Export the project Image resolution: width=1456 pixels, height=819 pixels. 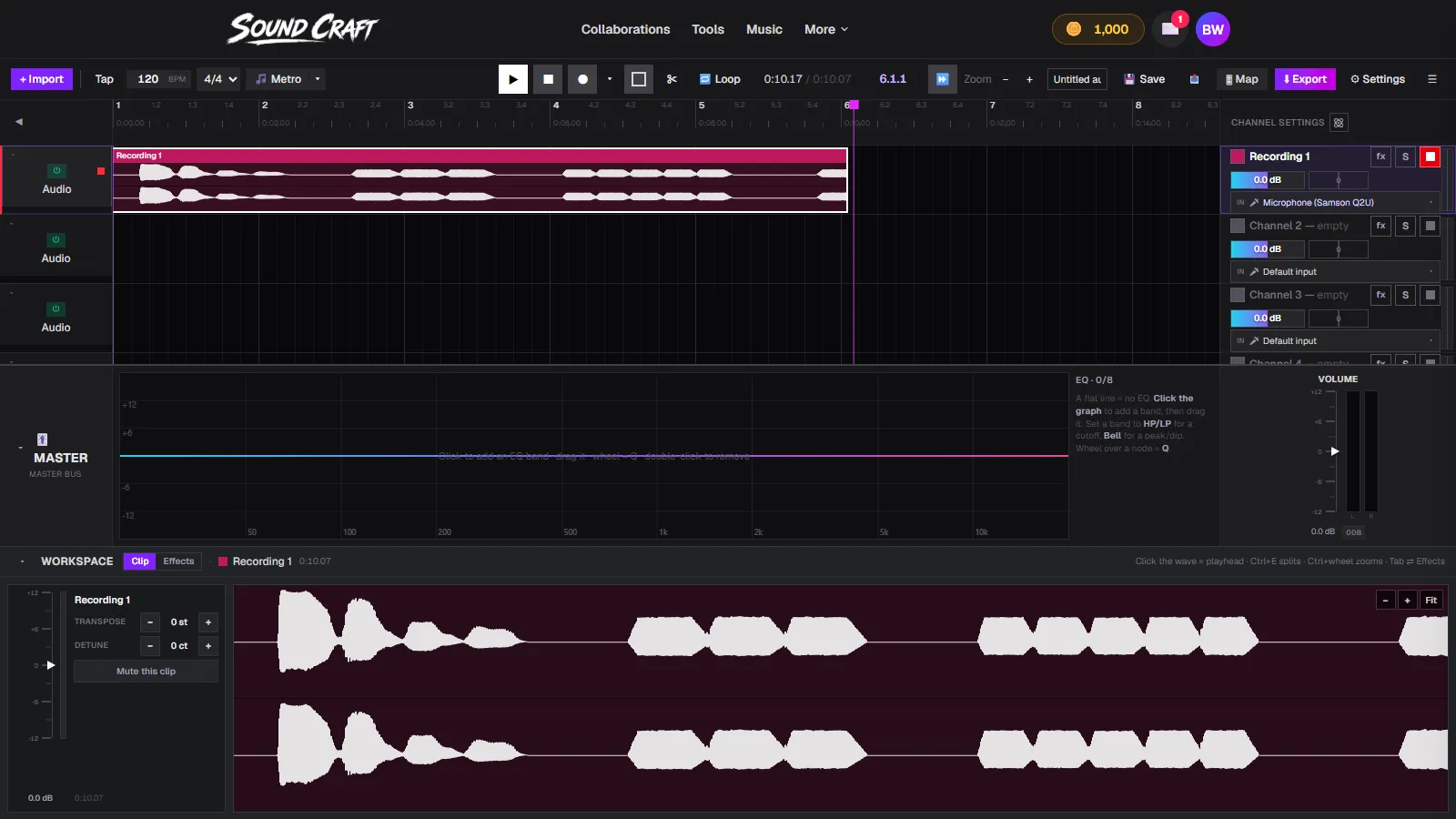click(x=1305, y=79)
